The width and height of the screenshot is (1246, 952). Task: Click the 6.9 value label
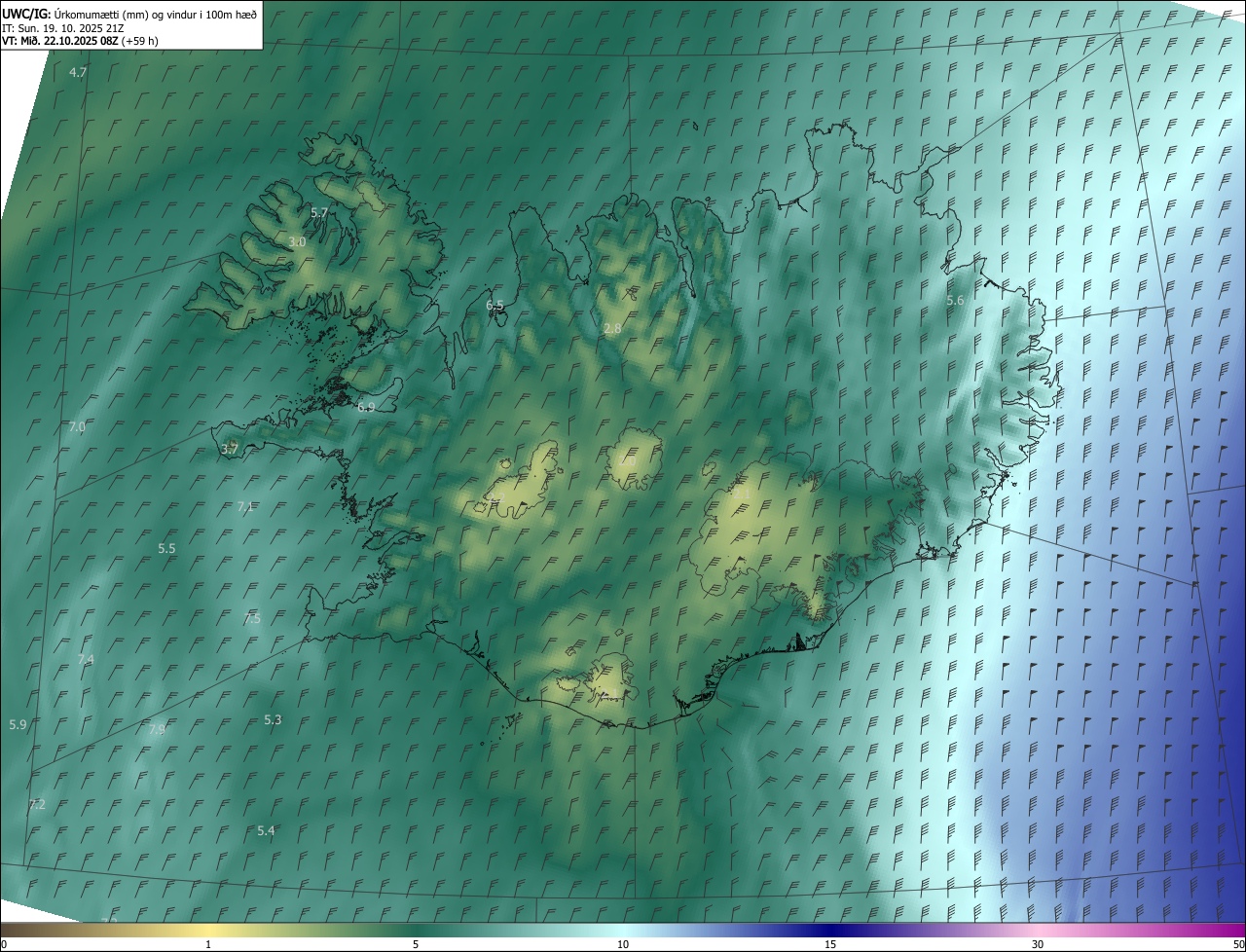tap(366, 407)
